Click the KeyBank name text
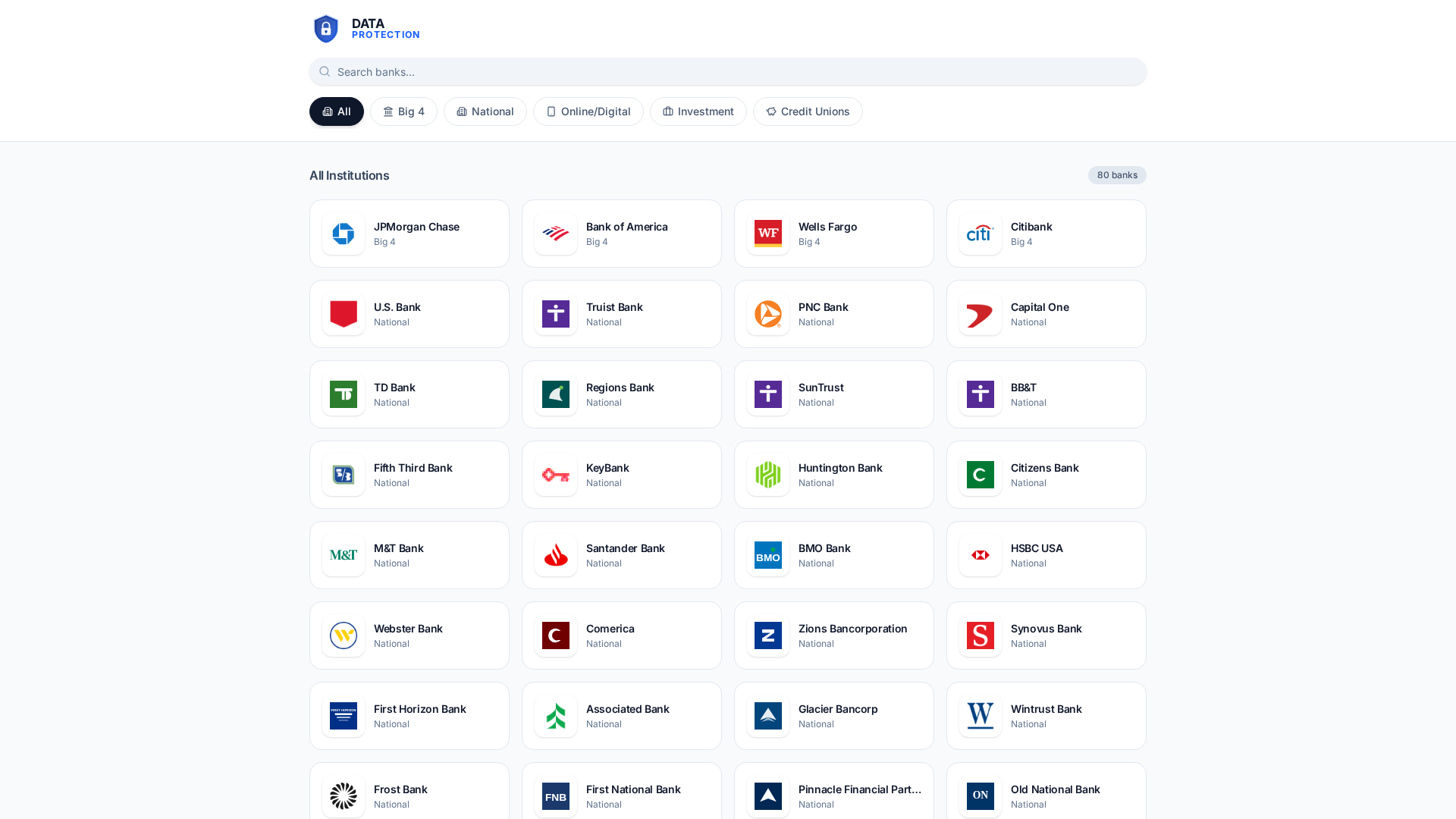 pyautogui.click(x=607, y=468)
